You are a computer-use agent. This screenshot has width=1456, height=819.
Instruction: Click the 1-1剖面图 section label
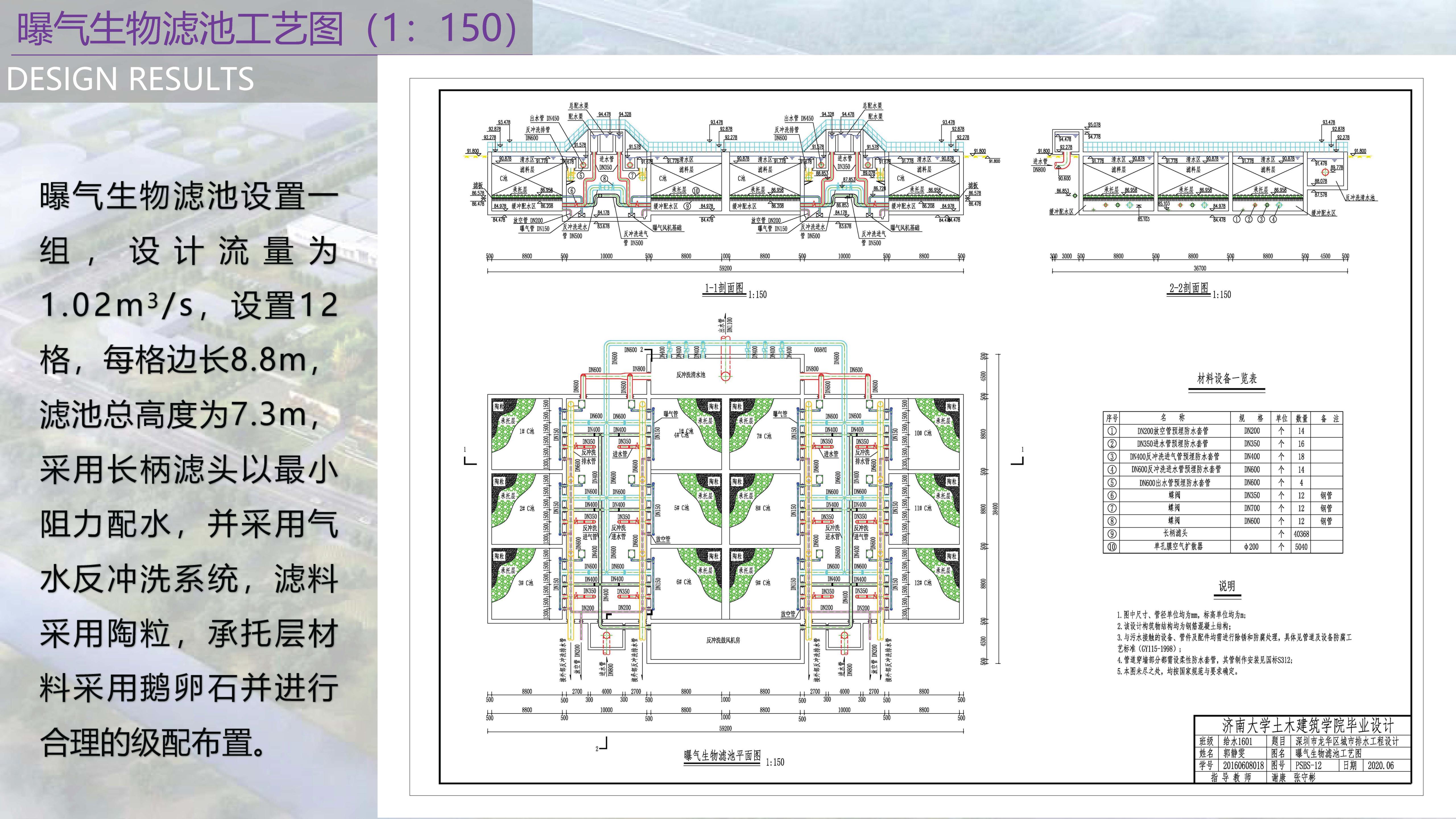pyautogui.click(x=724, y=288)
